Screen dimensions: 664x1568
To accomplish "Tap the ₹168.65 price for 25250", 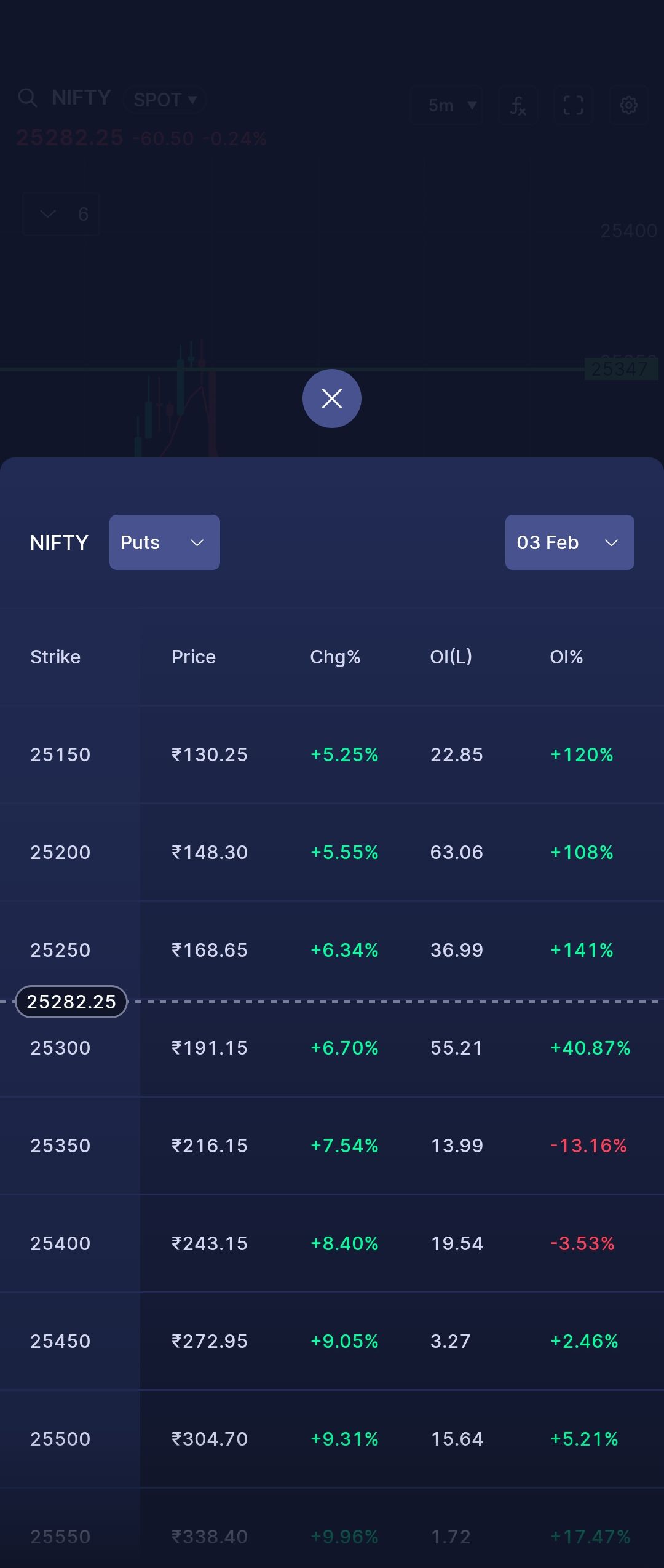I will pyautogui.click(x=210, y=950).
